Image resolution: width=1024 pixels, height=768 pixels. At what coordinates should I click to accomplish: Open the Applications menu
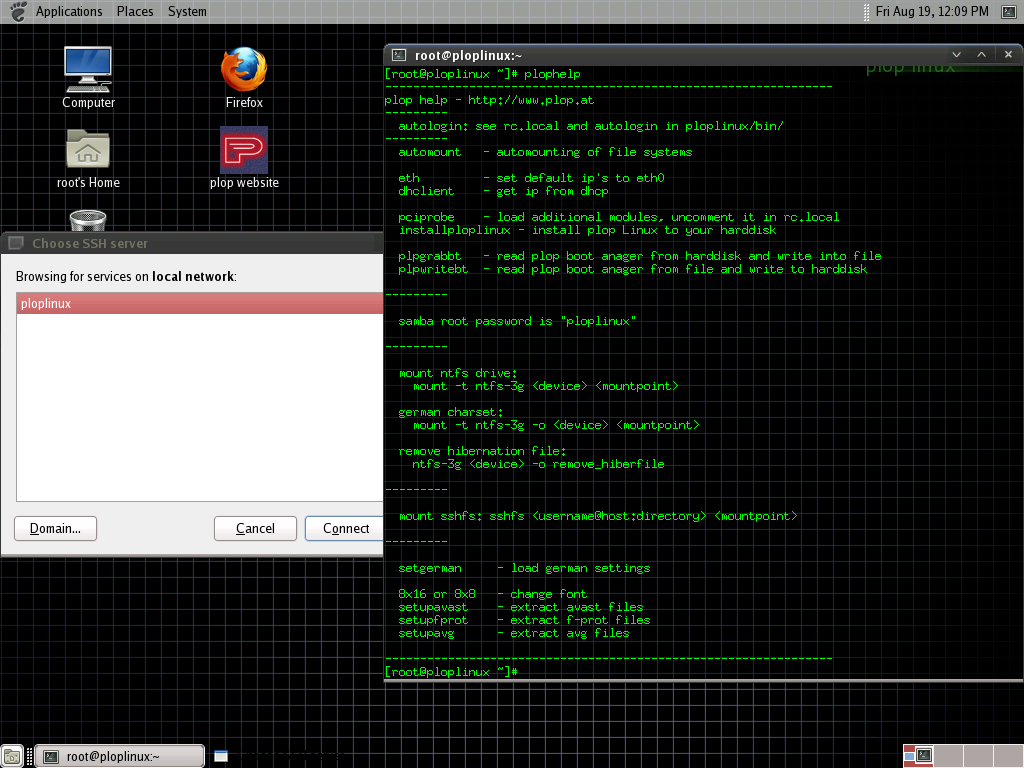tap(69, 11)
